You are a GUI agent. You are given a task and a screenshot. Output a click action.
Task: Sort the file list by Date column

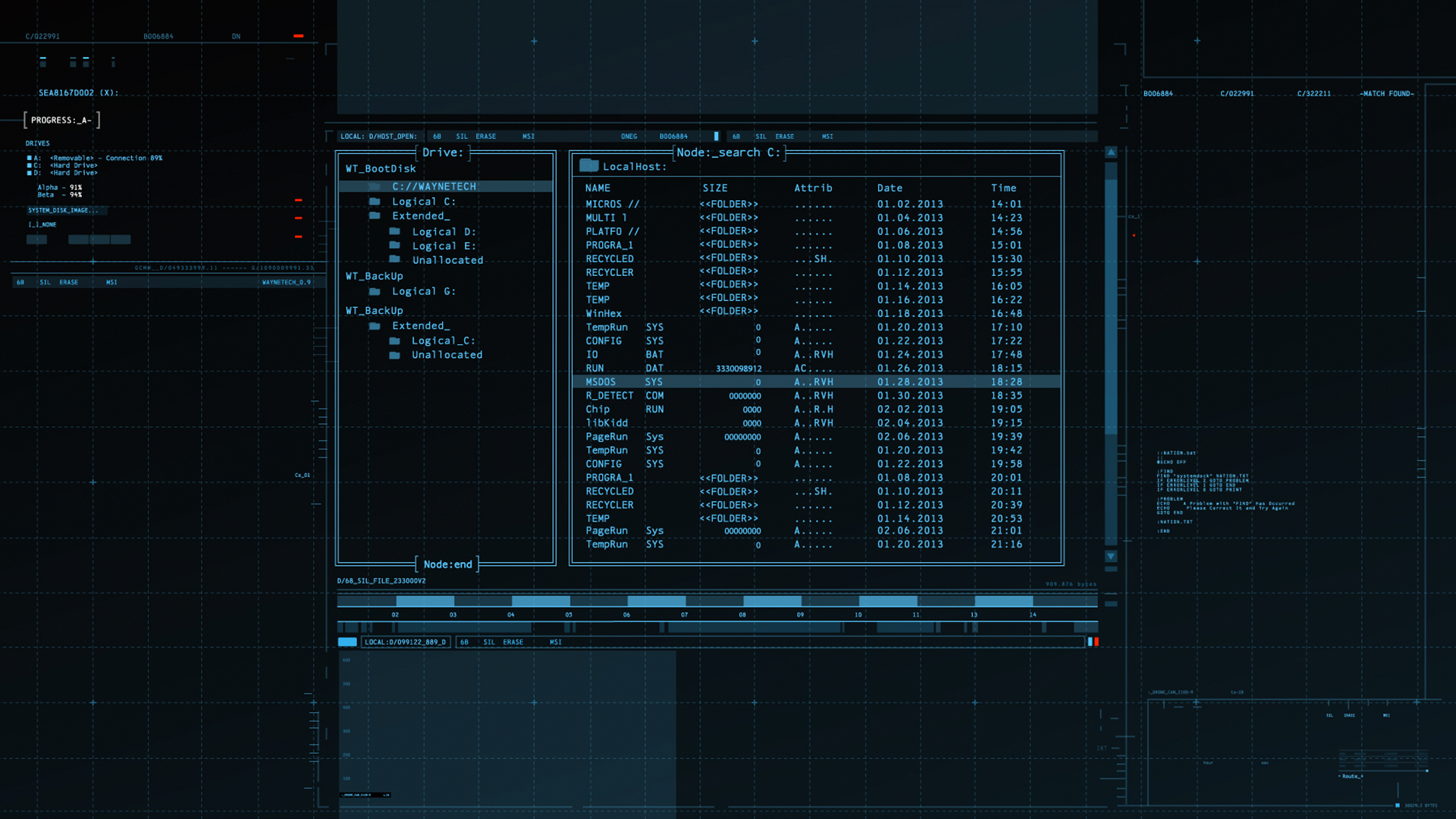pyautogui.click(x=890, y=188)
